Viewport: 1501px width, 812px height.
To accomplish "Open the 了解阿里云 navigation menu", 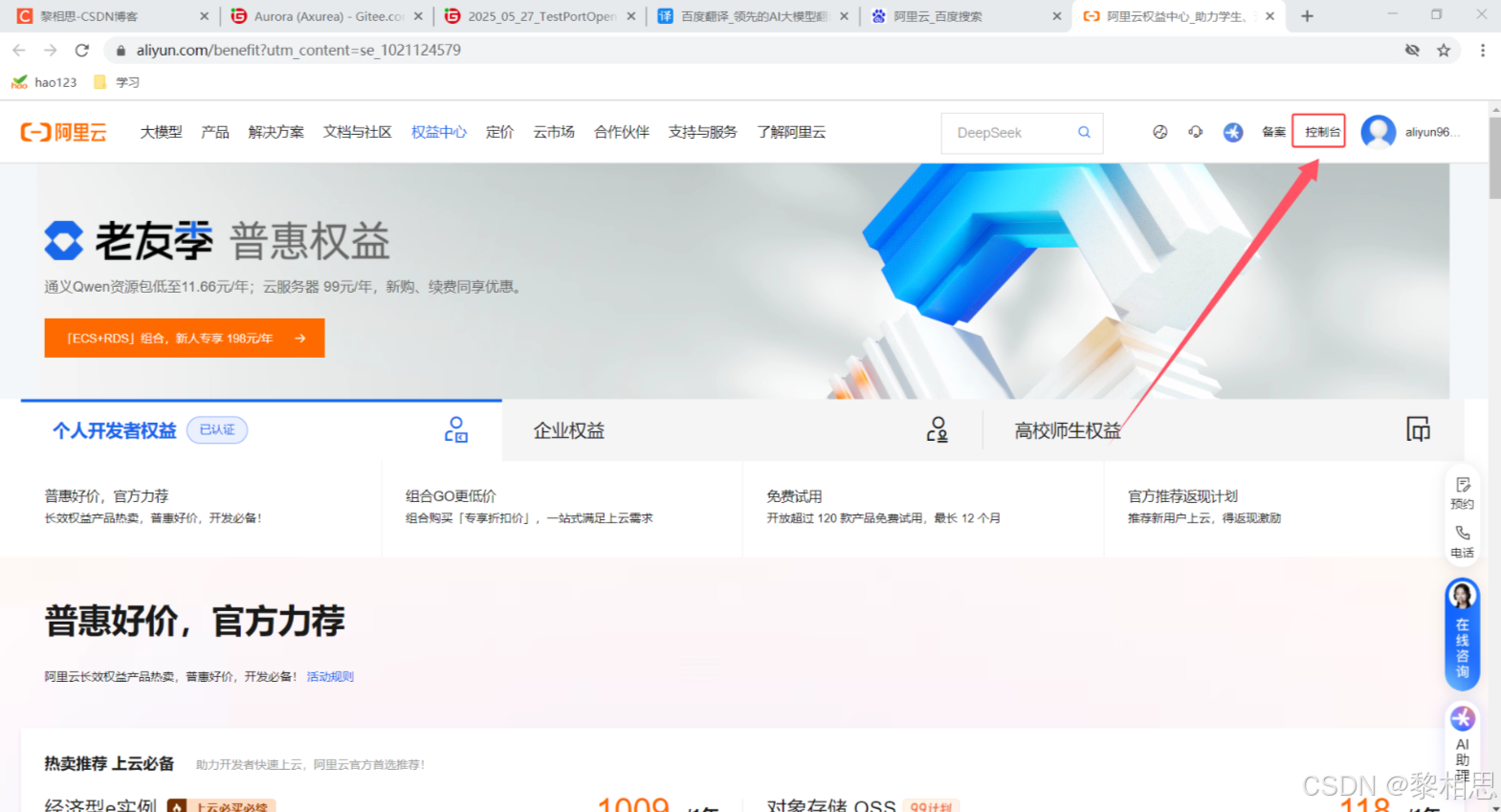I will coord(791,132).
